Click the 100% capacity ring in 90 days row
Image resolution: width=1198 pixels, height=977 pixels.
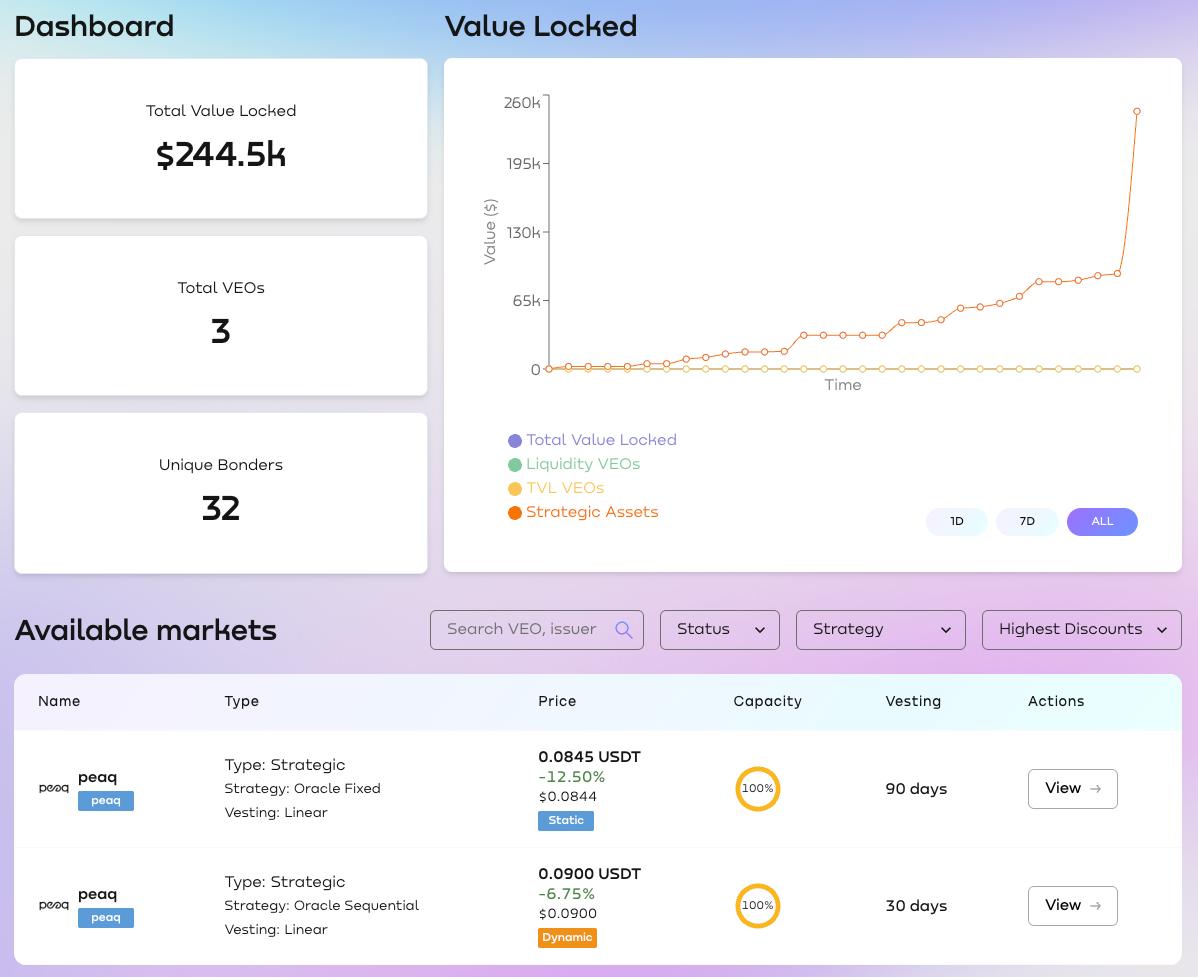click(758, 788)
